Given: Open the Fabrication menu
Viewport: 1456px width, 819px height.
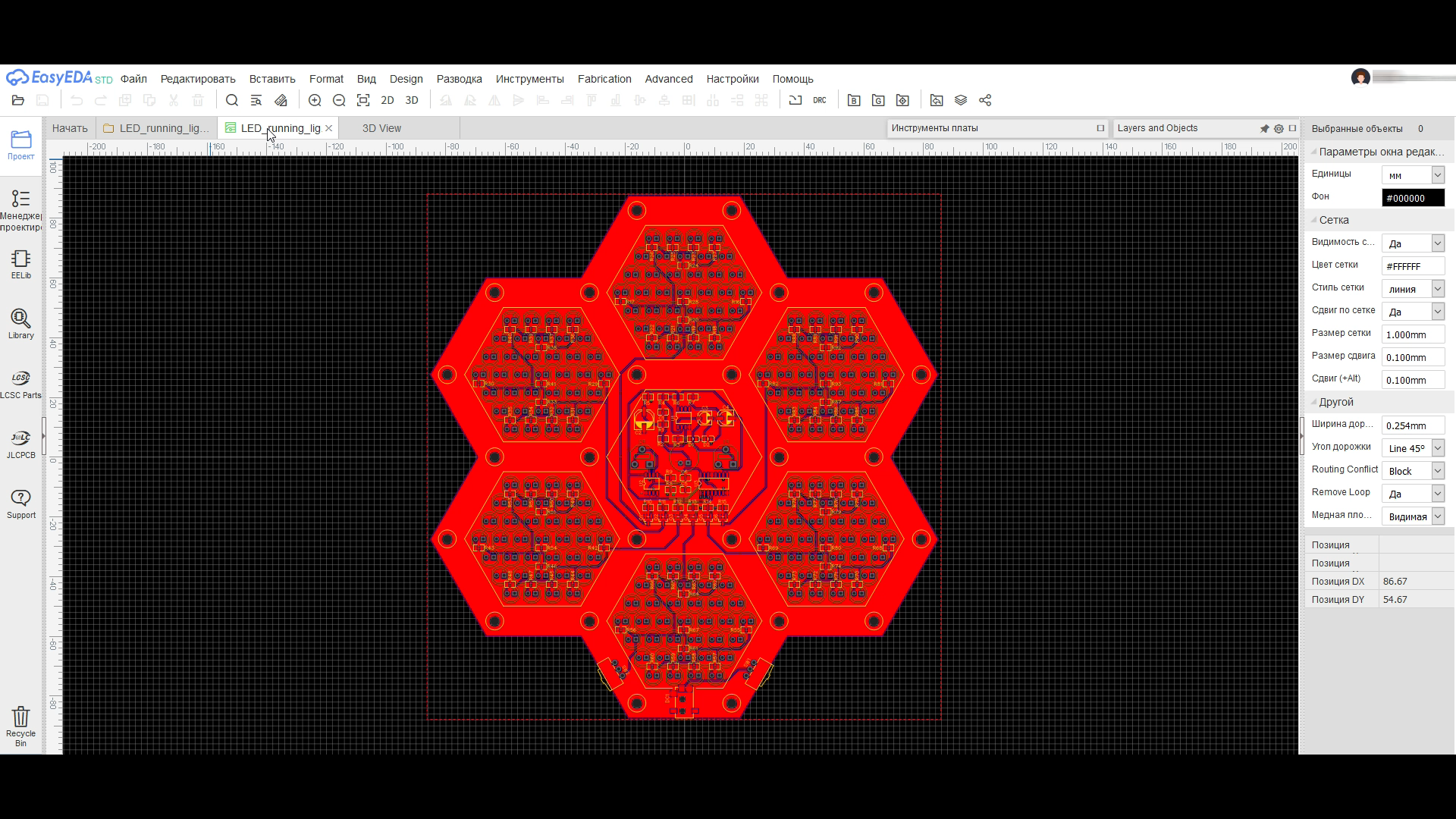Looking at the screenshot, I should tap(604, 79).
